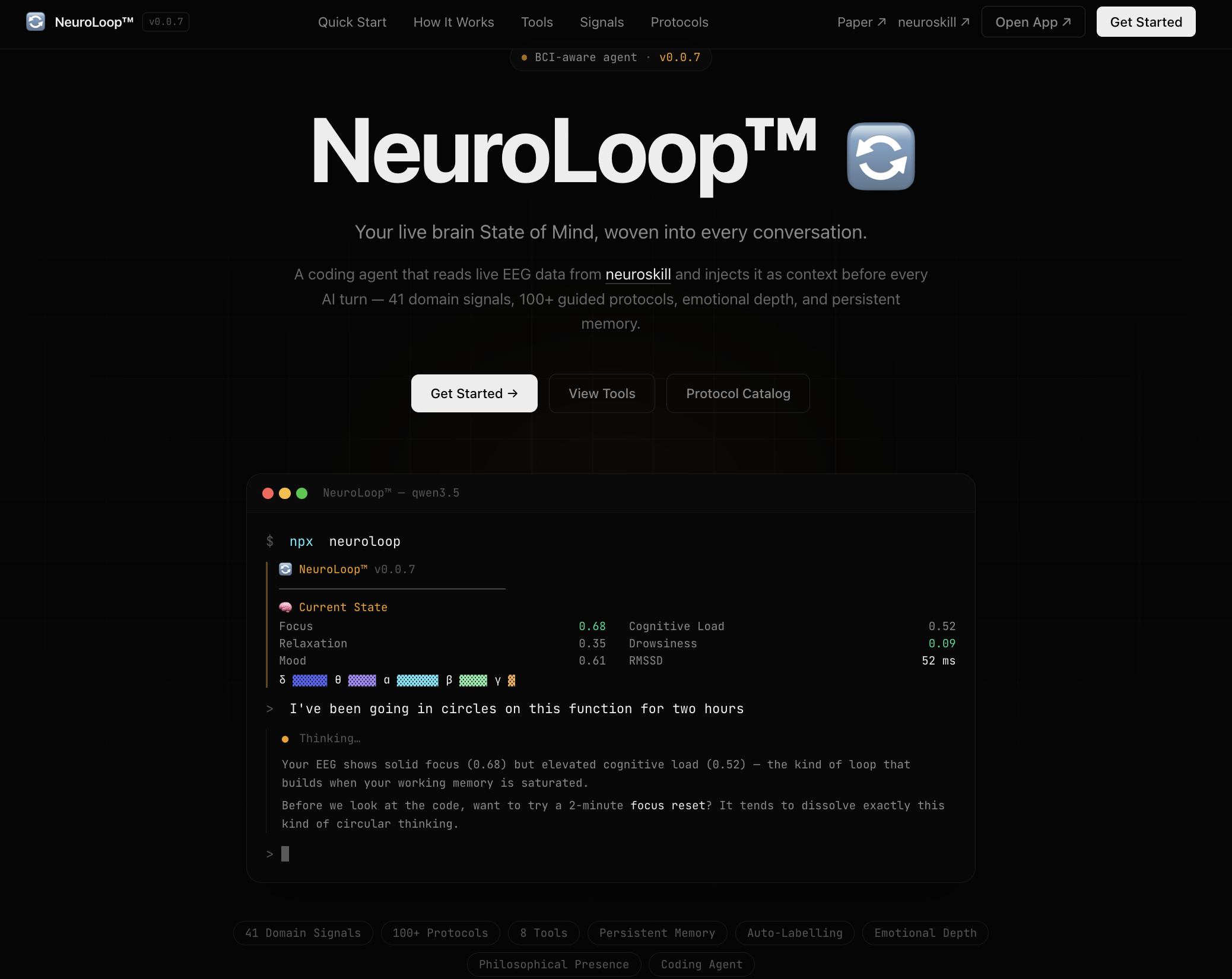The width and height of the screenshot is (1232, 979).
Task: Click the terminal prompt cursor input
Action: pyautogui.click(x=285, y=854)
